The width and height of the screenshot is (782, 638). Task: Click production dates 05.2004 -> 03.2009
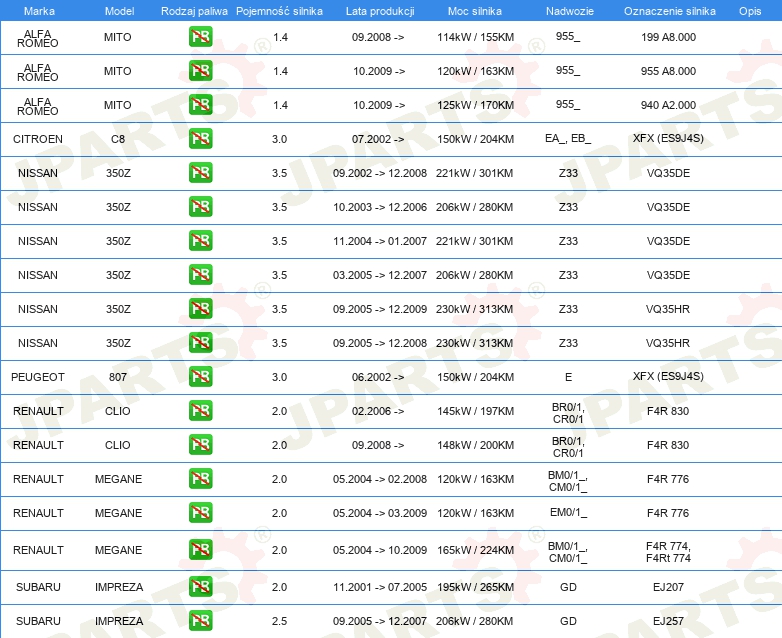click(x=380, y=513)
